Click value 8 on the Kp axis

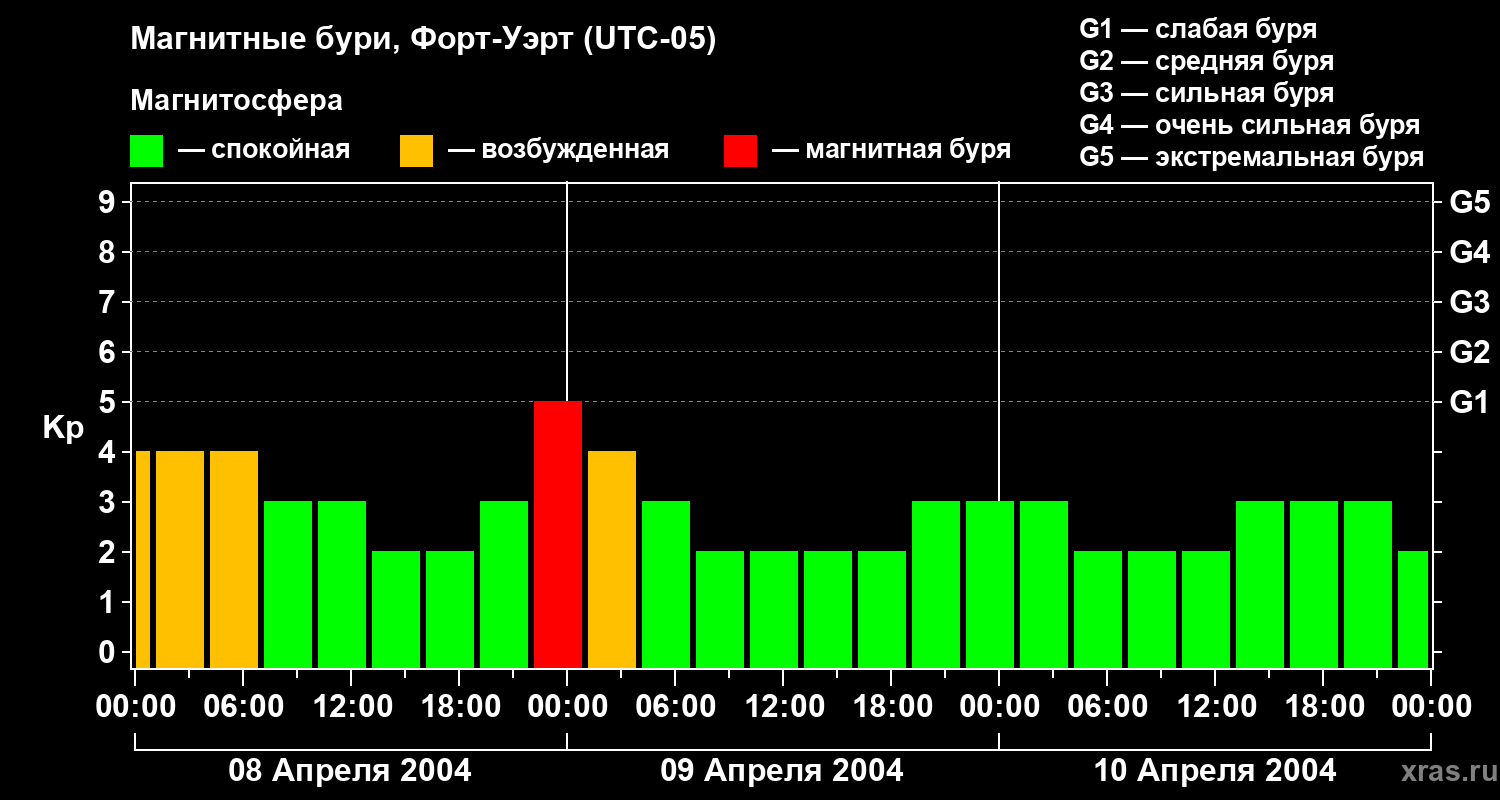tap(109, 252)
